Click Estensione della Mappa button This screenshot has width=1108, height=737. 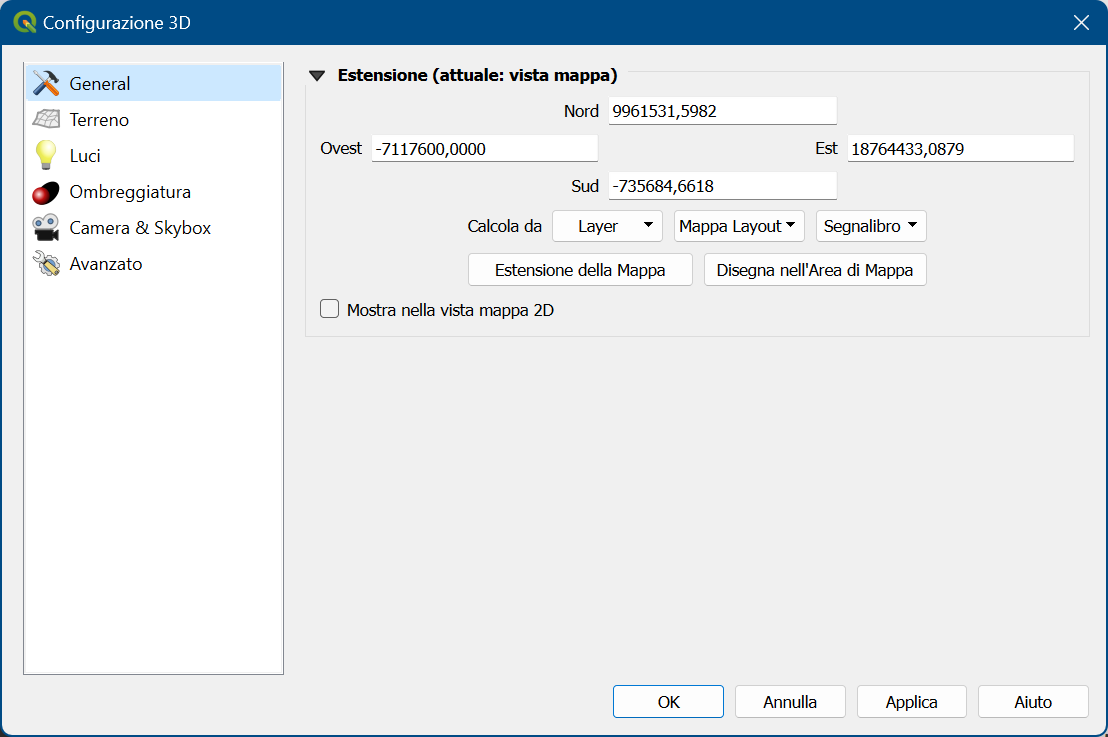point(580,270)
